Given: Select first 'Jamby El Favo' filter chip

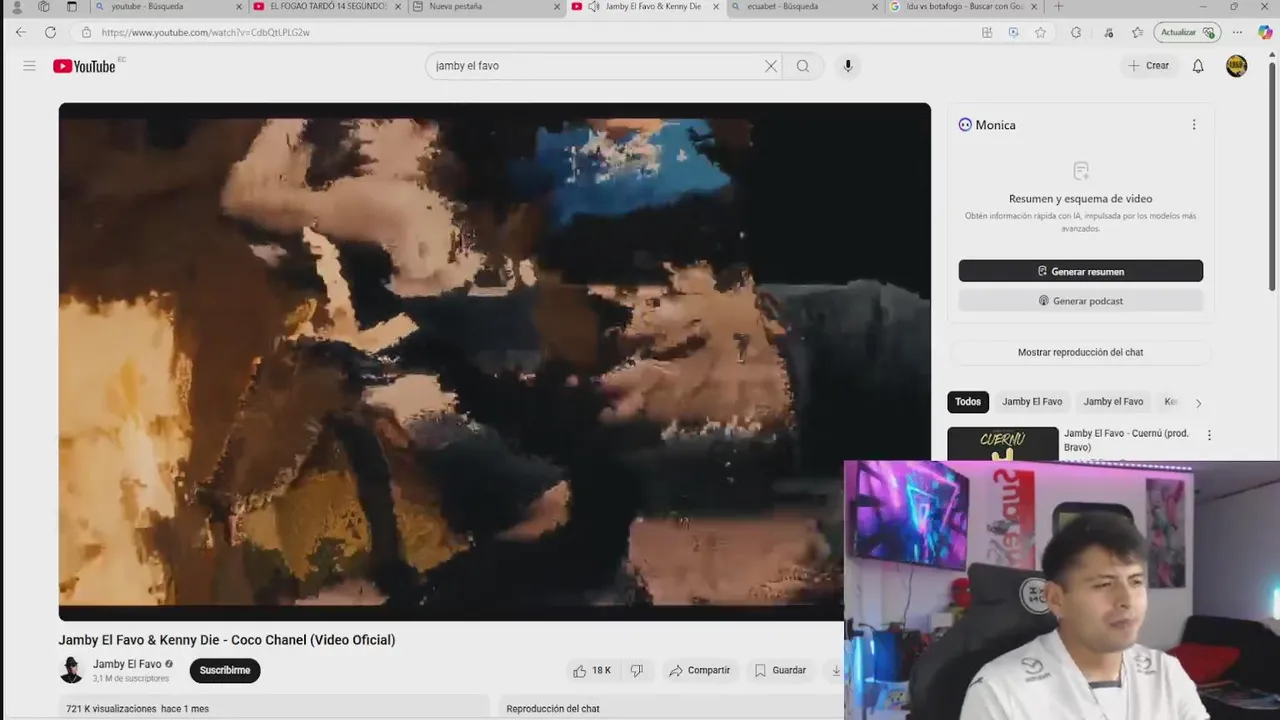Looking at the screenshot, I should click(x=1032, y=402).
